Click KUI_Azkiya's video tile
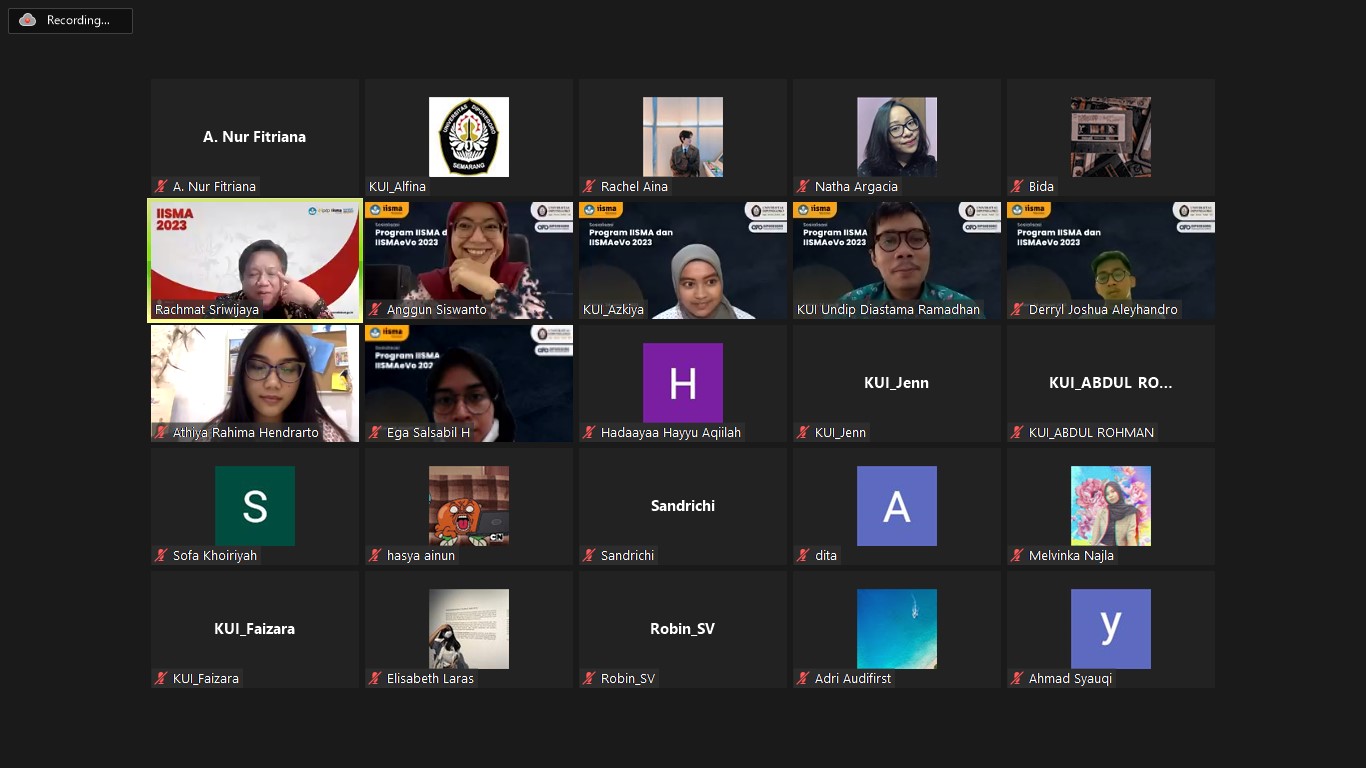Viewport: 1366px width, 768px height. click(x=682, y=260)
